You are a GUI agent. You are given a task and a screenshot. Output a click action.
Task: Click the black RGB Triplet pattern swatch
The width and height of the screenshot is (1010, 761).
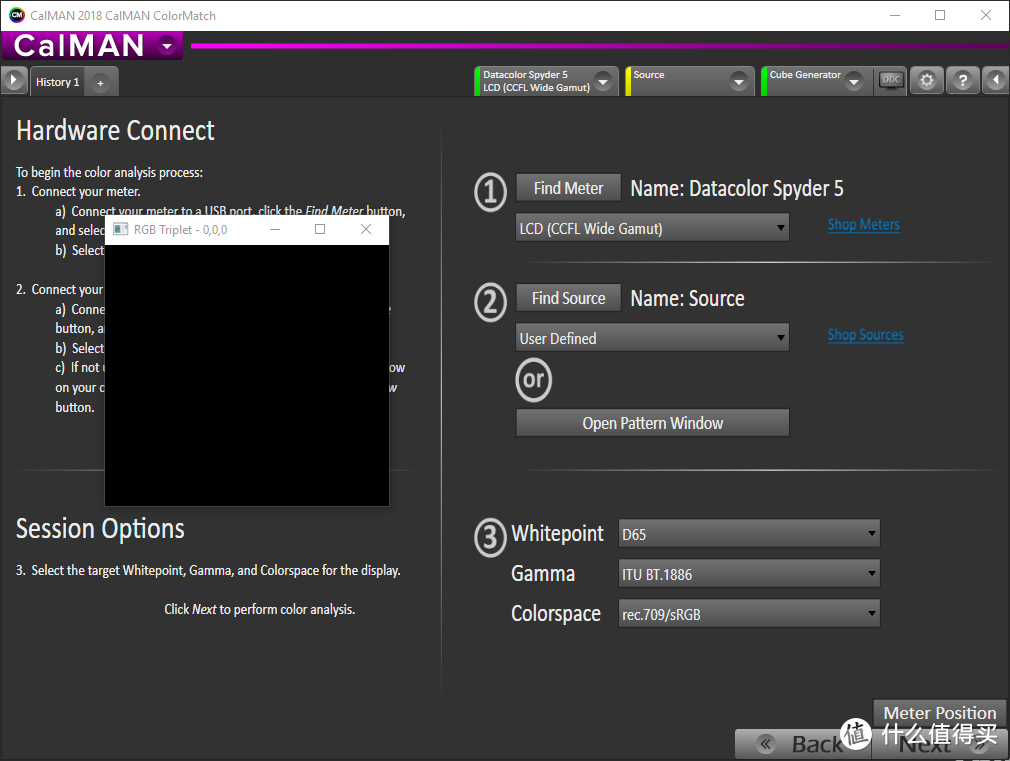click(246, 375)
